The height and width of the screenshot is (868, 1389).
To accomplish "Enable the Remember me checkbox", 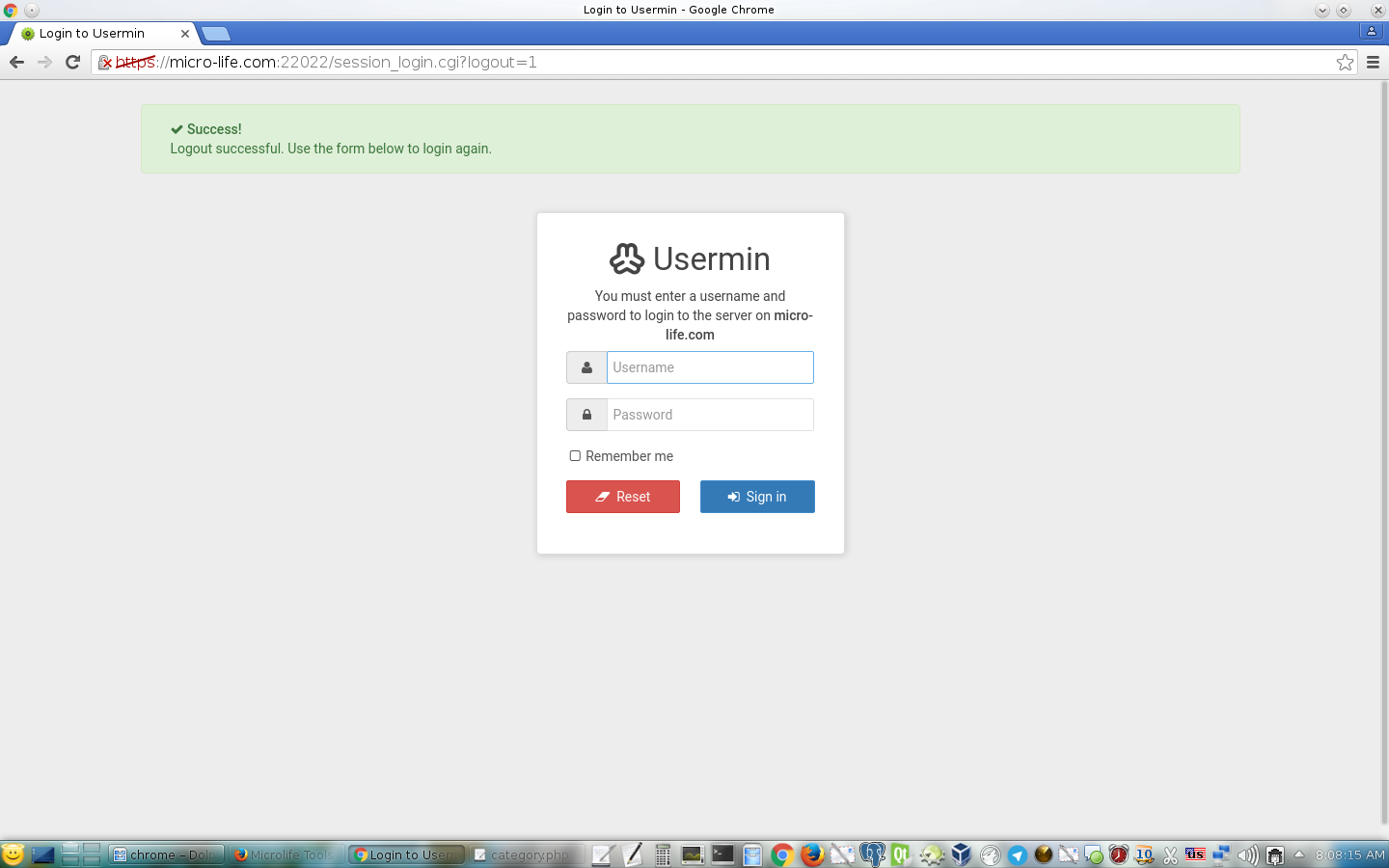I will click(x=575, y=455).
